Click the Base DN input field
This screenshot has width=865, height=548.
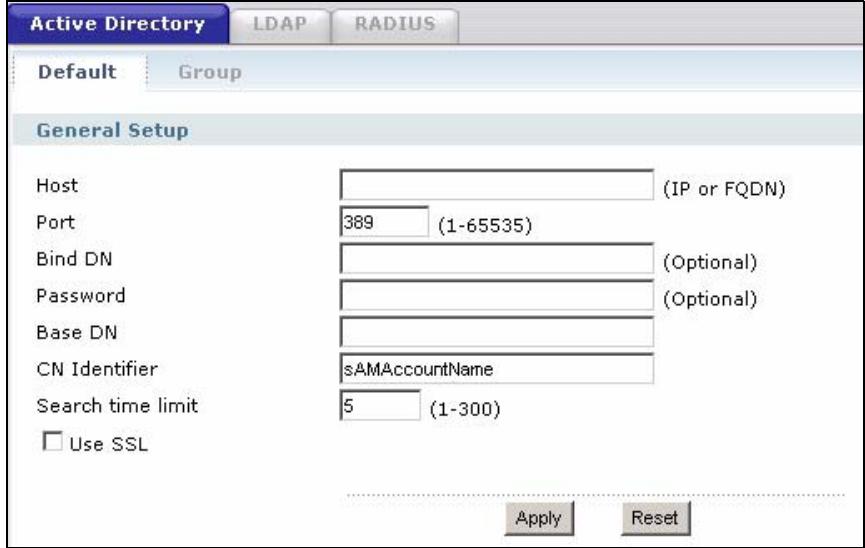(x=496, y=332)
